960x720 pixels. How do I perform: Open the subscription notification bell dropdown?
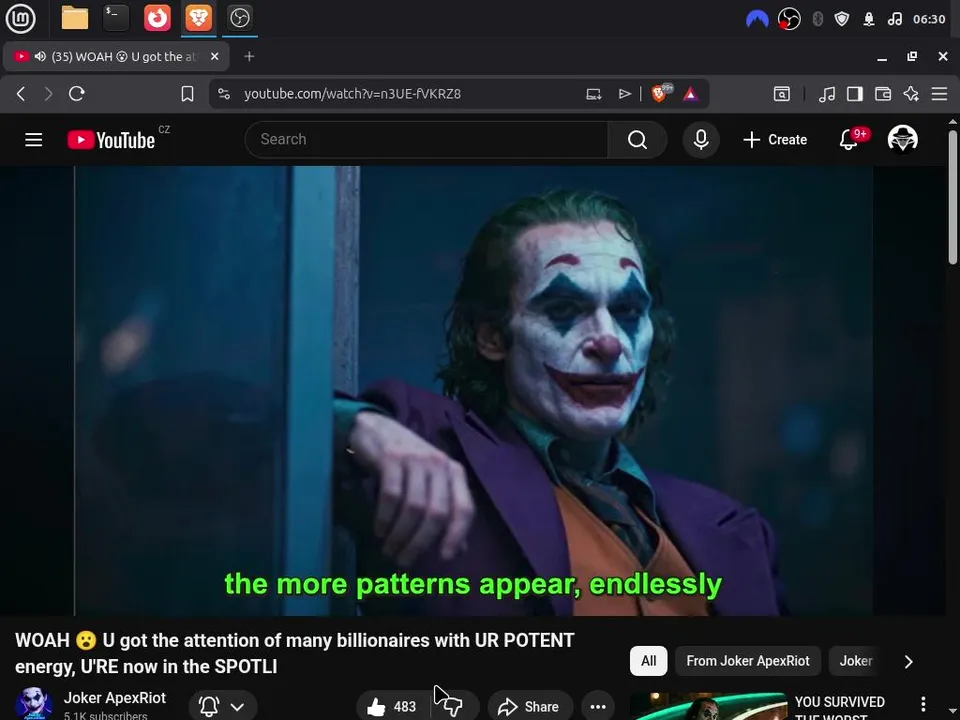point(222,707)
